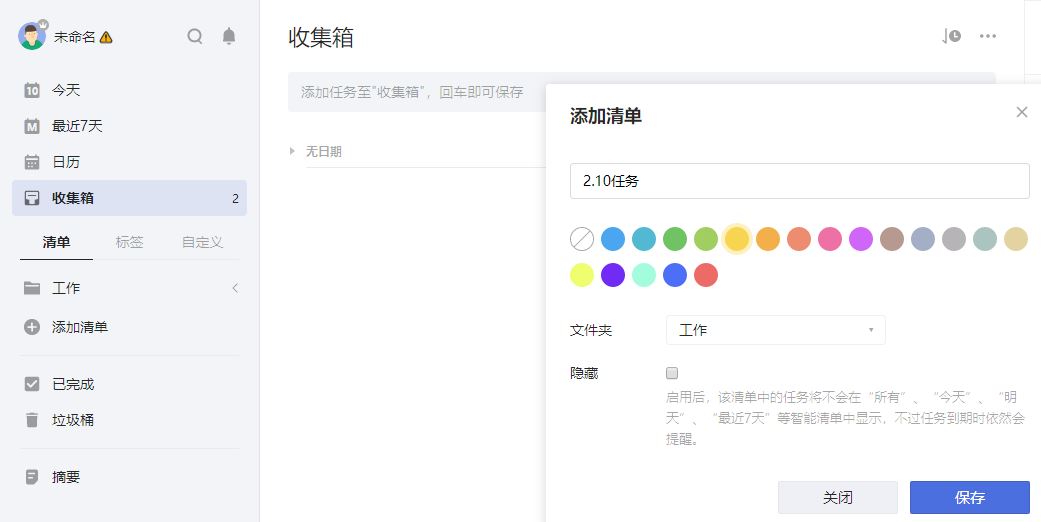Click the plus icon beside 添加清单
Screen dimensions: 1041x522
[x=32, y=327]
